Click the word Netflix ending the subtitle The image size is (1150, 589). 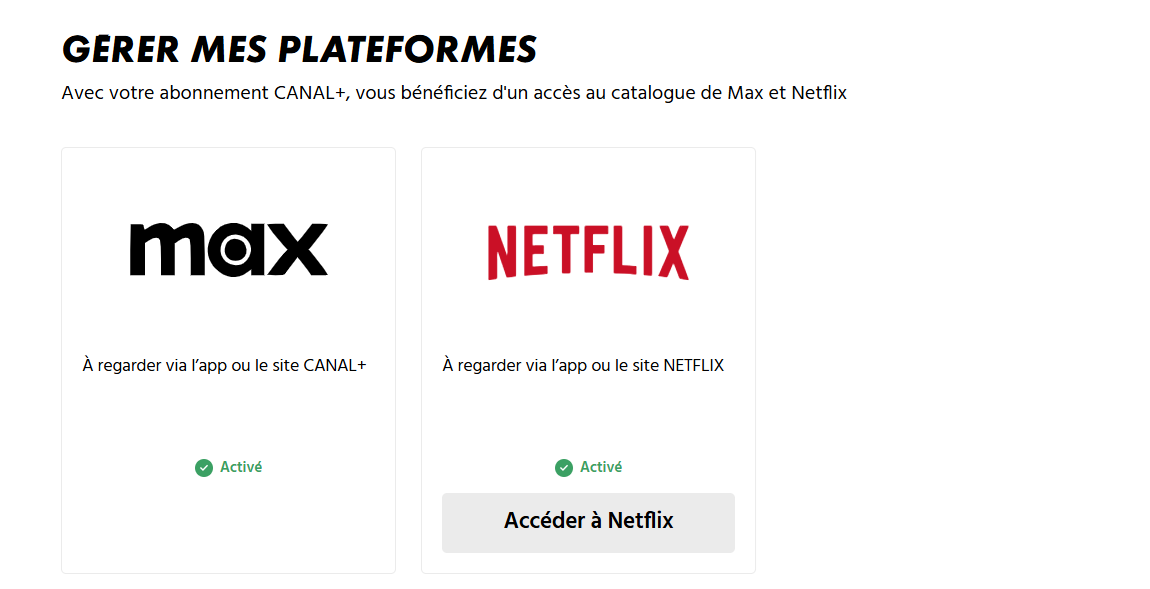click(818, 93)
